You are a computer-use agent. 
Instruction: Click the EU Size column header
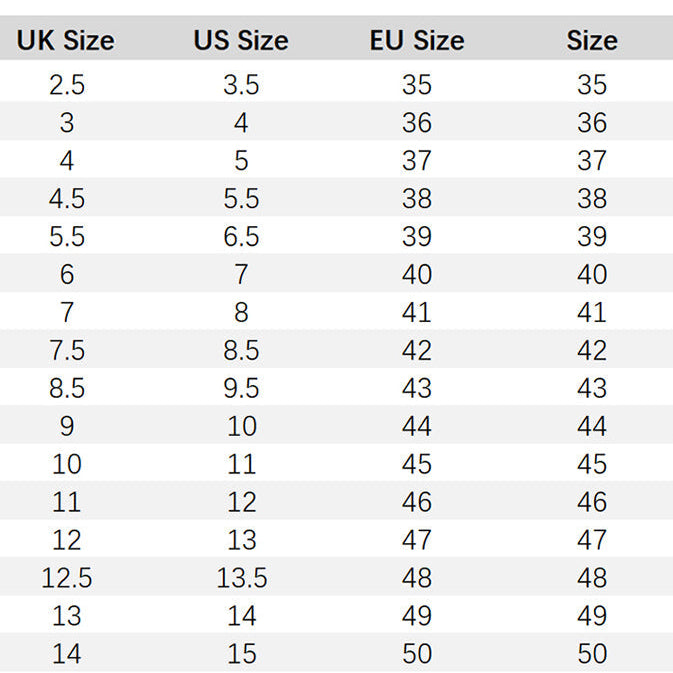tap(417, 41)
